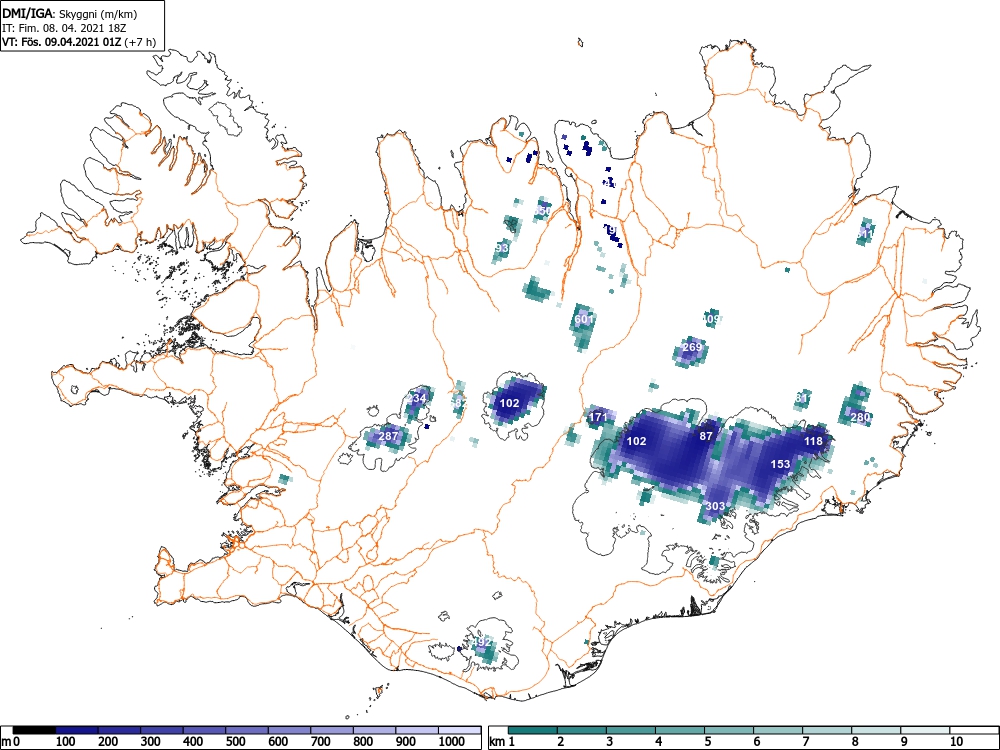Click the 118 value label
This screenshot has height=750, width=1000.
[813, 441]
